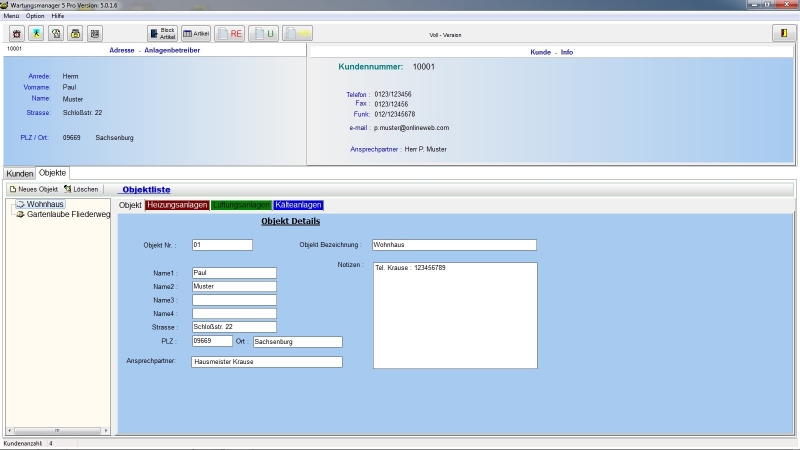Switch to the Kunden tab
The height and width of the screenshot is (450, 800).
[x=19, y=173]
